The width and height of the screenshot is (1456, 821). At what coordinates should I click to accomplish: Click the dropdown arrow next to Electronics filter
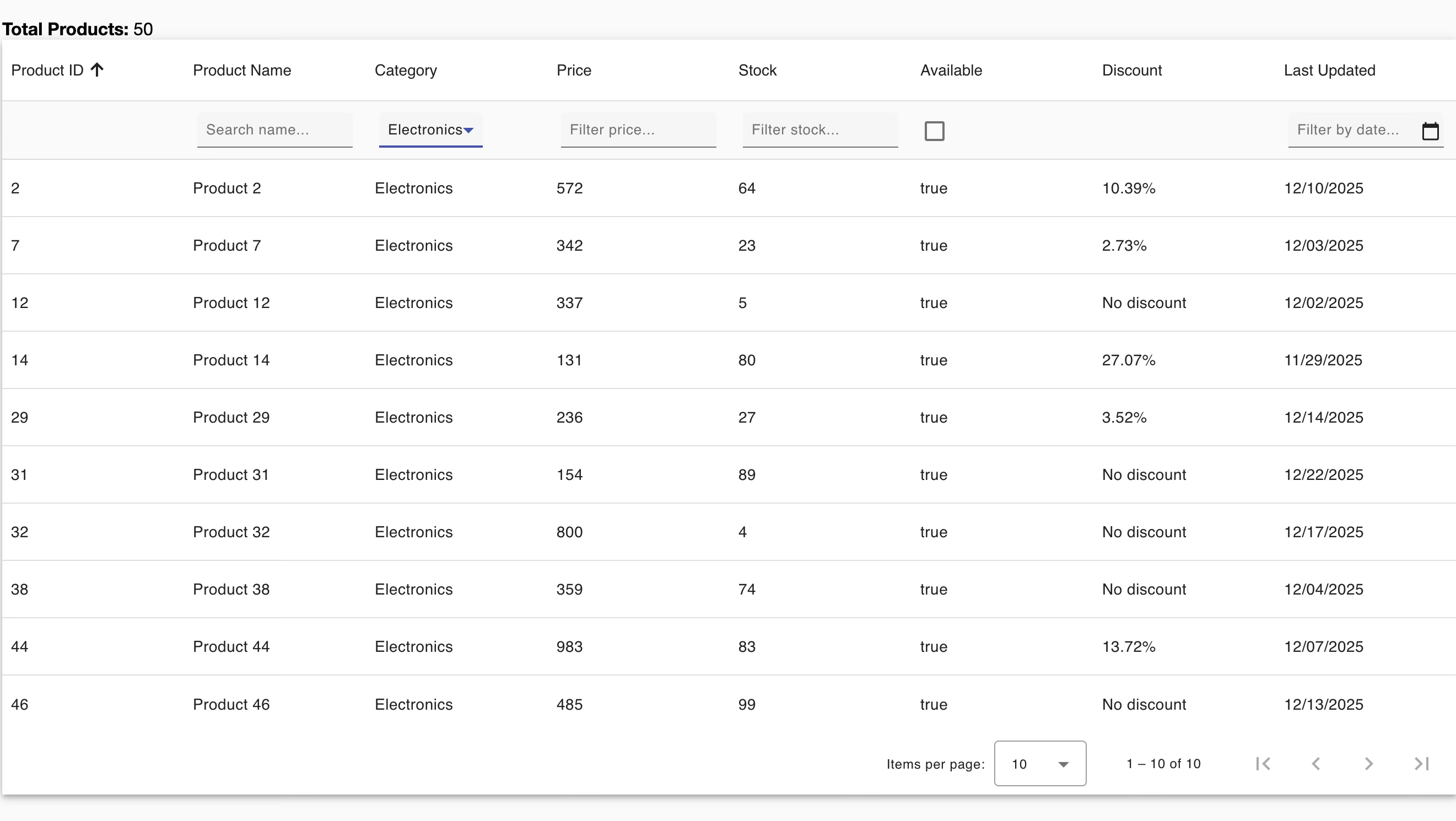coord(470,130)
